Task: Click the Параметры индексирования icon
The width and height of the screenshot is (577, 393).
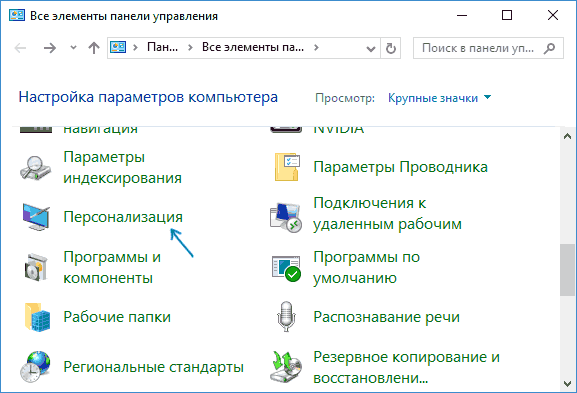Action: click(35, 168)
